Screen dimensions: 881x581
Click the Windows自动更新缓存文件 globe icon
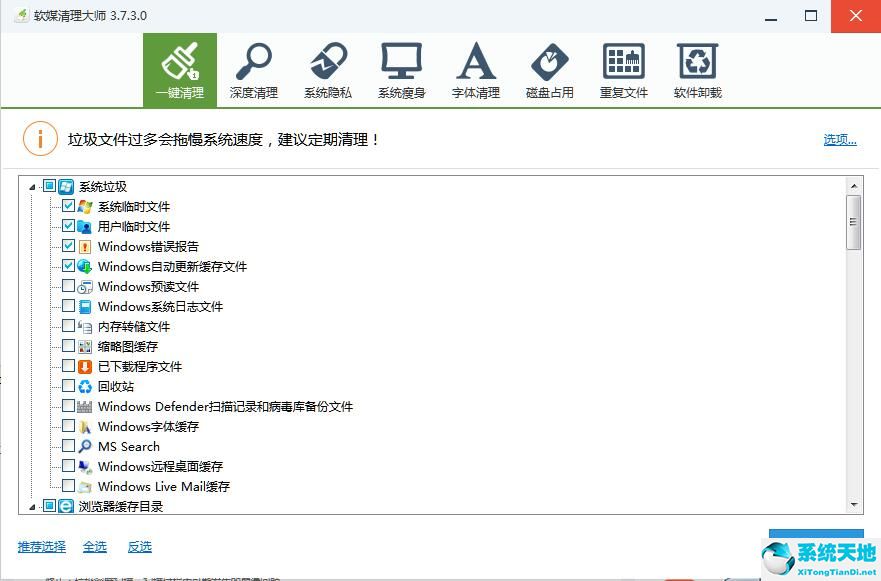85,266
